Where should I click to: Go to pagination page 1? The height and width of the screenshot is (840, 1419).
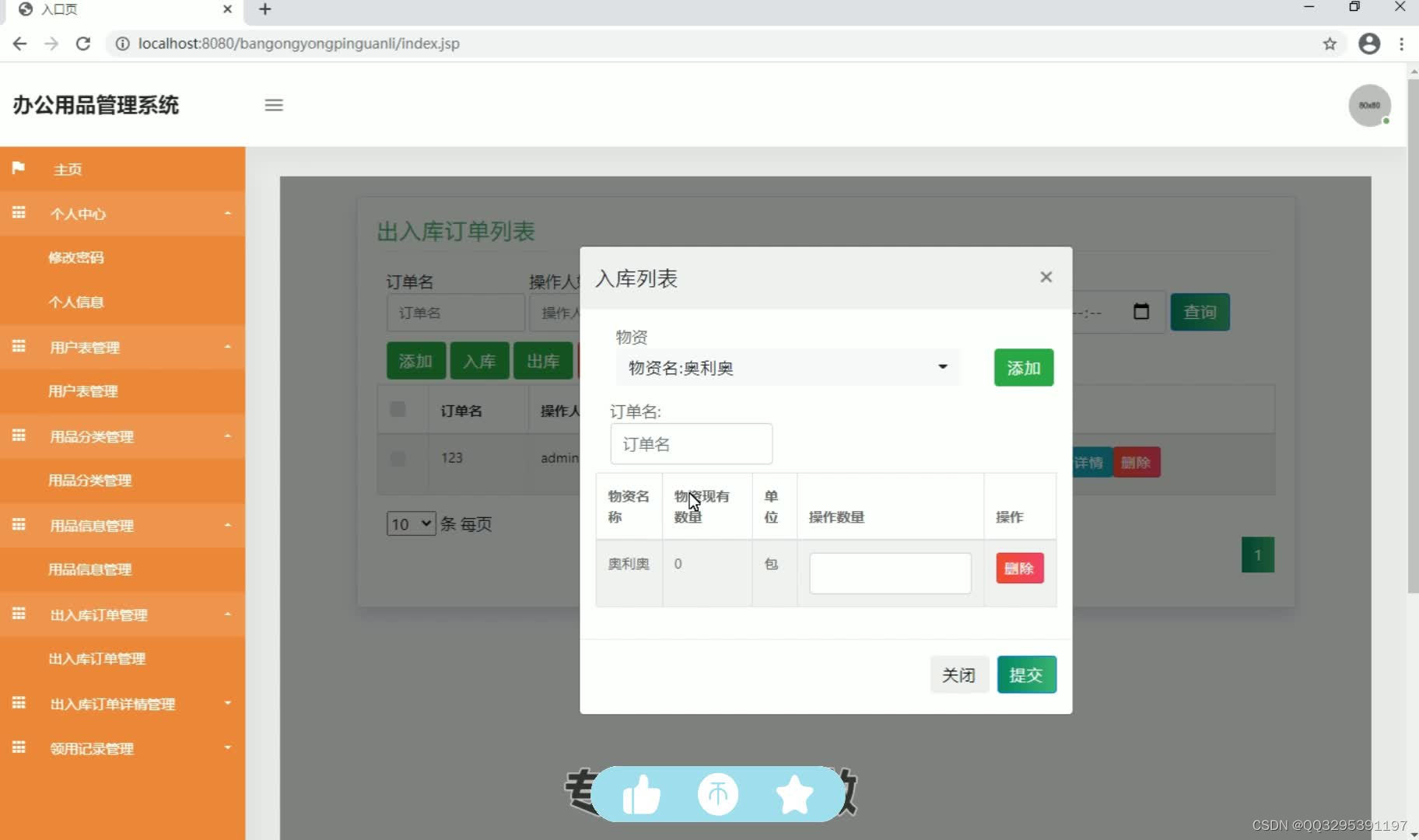[1258, 555]
